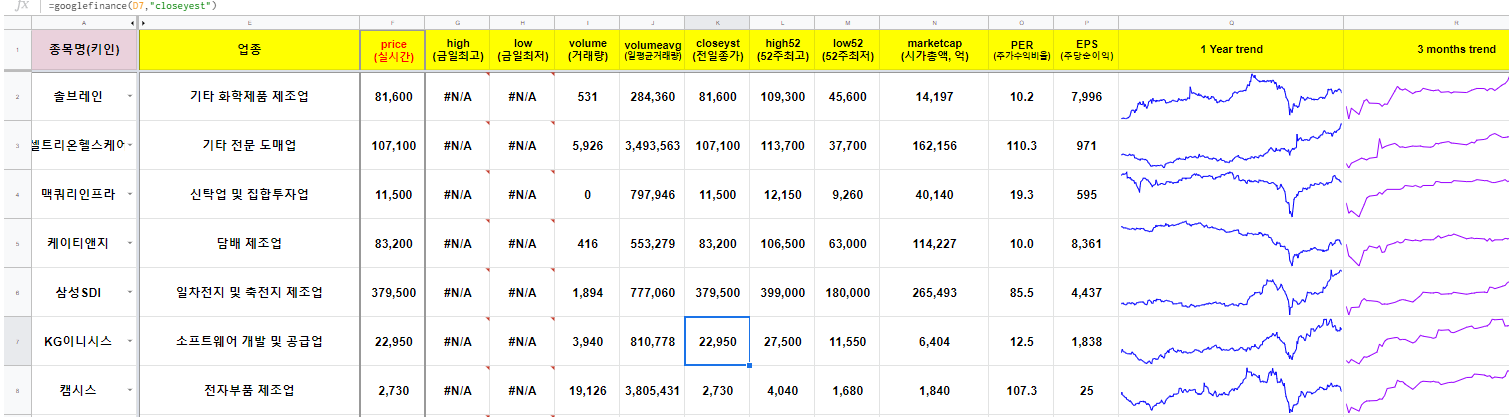The height and width of the screenshot is (418, 1509).
Task: Select column F header
Action: (x=392, y=22)
